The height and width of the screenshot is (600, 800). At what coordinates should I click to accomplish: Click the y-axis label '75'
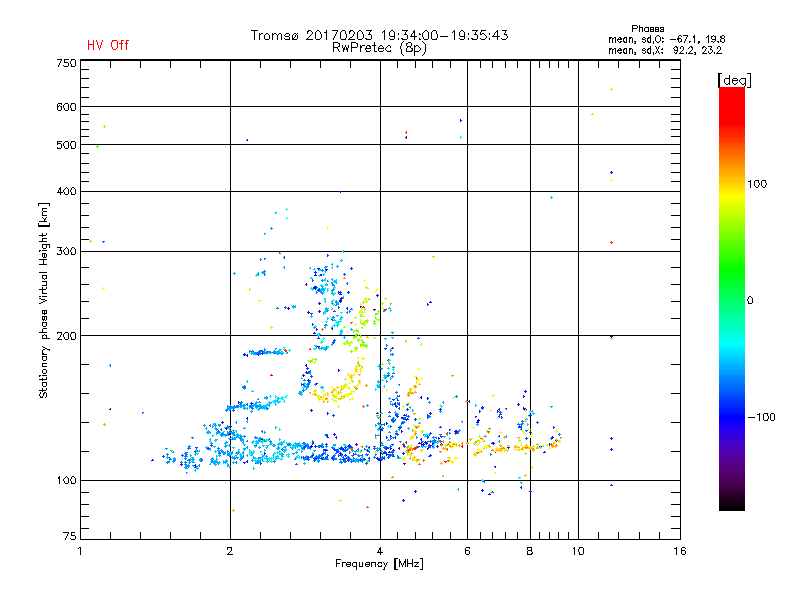click(70, 536)
